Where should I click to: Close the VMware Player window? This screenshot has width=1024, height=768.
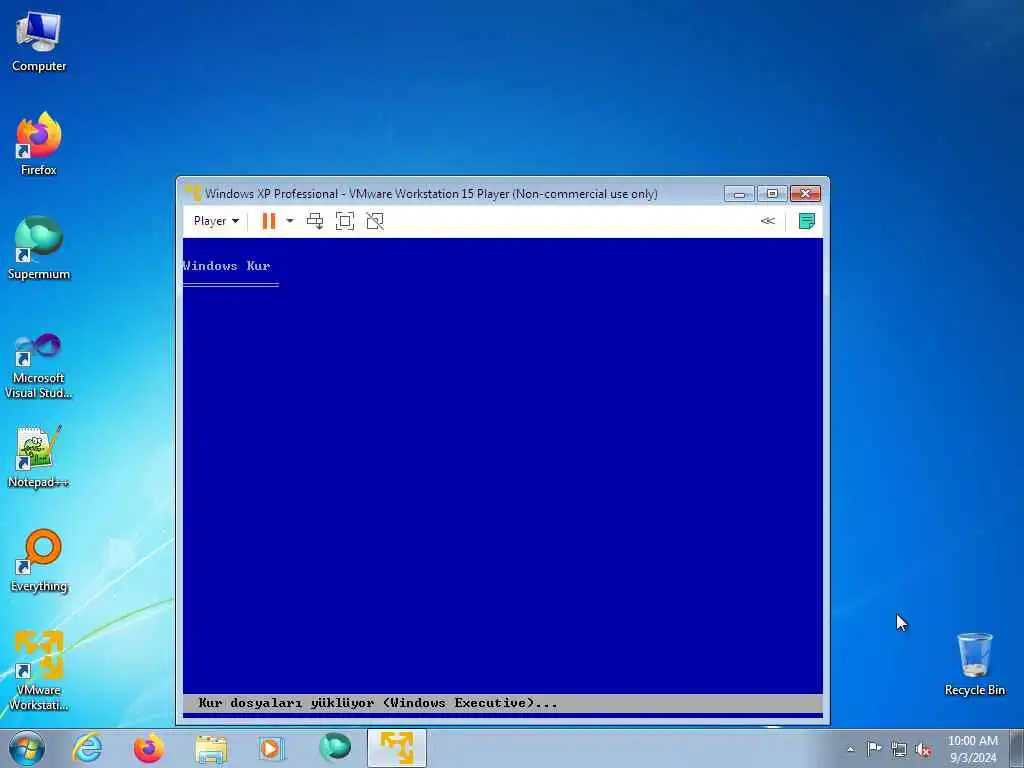pyautogui.click(x=805, y=193)
